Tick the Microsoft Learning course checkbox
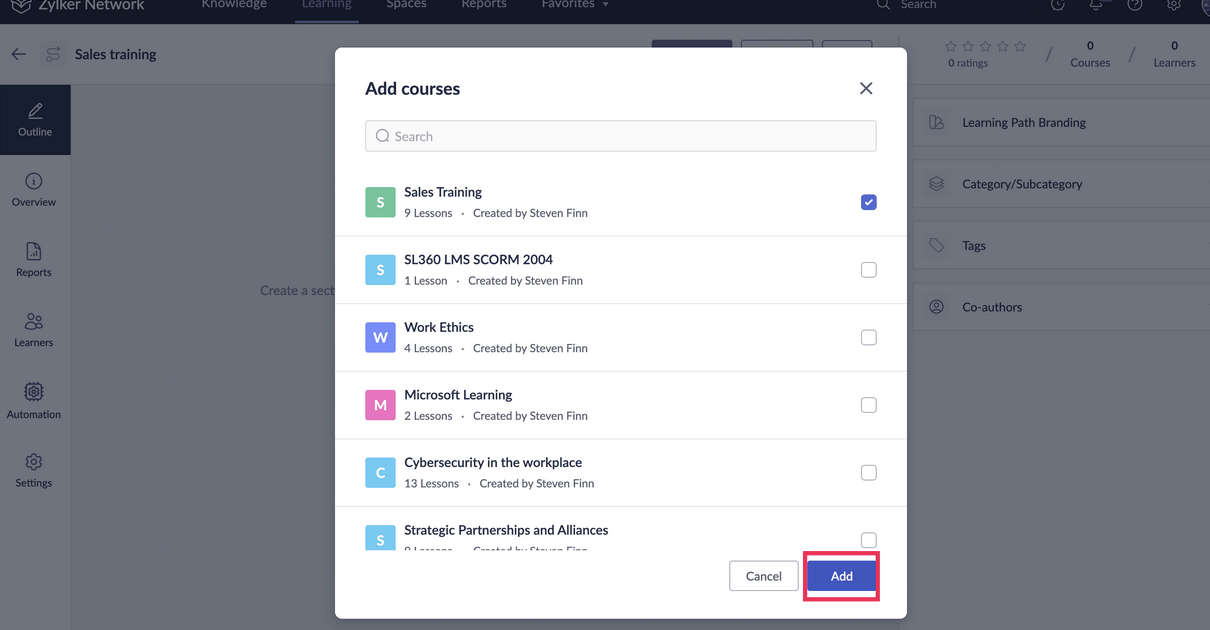Image resolution: width=1210 pixels, height=630 pixels. pyautogui.click(x=868, y=405)
